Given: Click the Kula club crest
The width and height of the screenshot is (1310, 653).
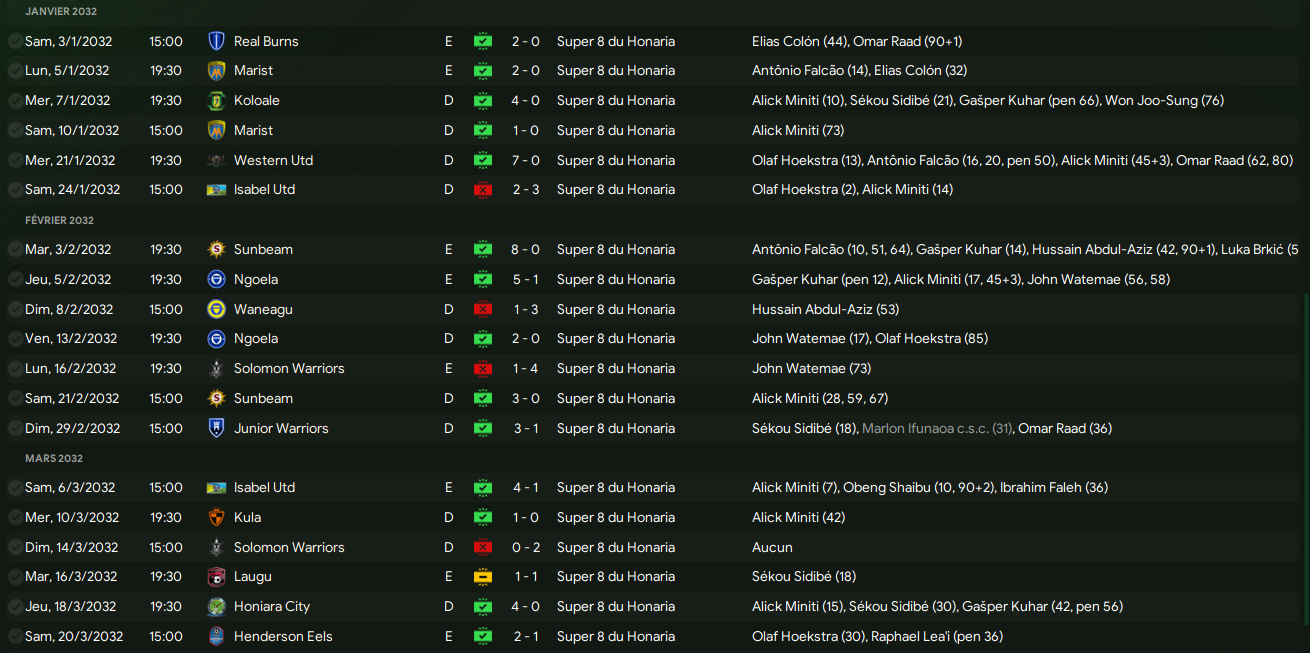Looking at the screenshot, I should (216, 517).
